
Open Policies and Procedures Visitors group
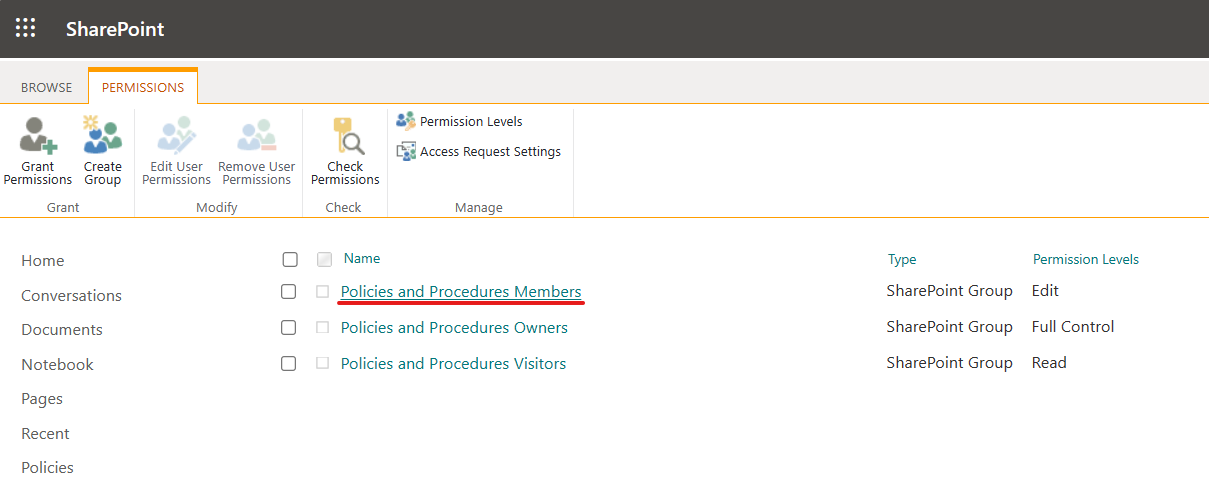point(453,364)
